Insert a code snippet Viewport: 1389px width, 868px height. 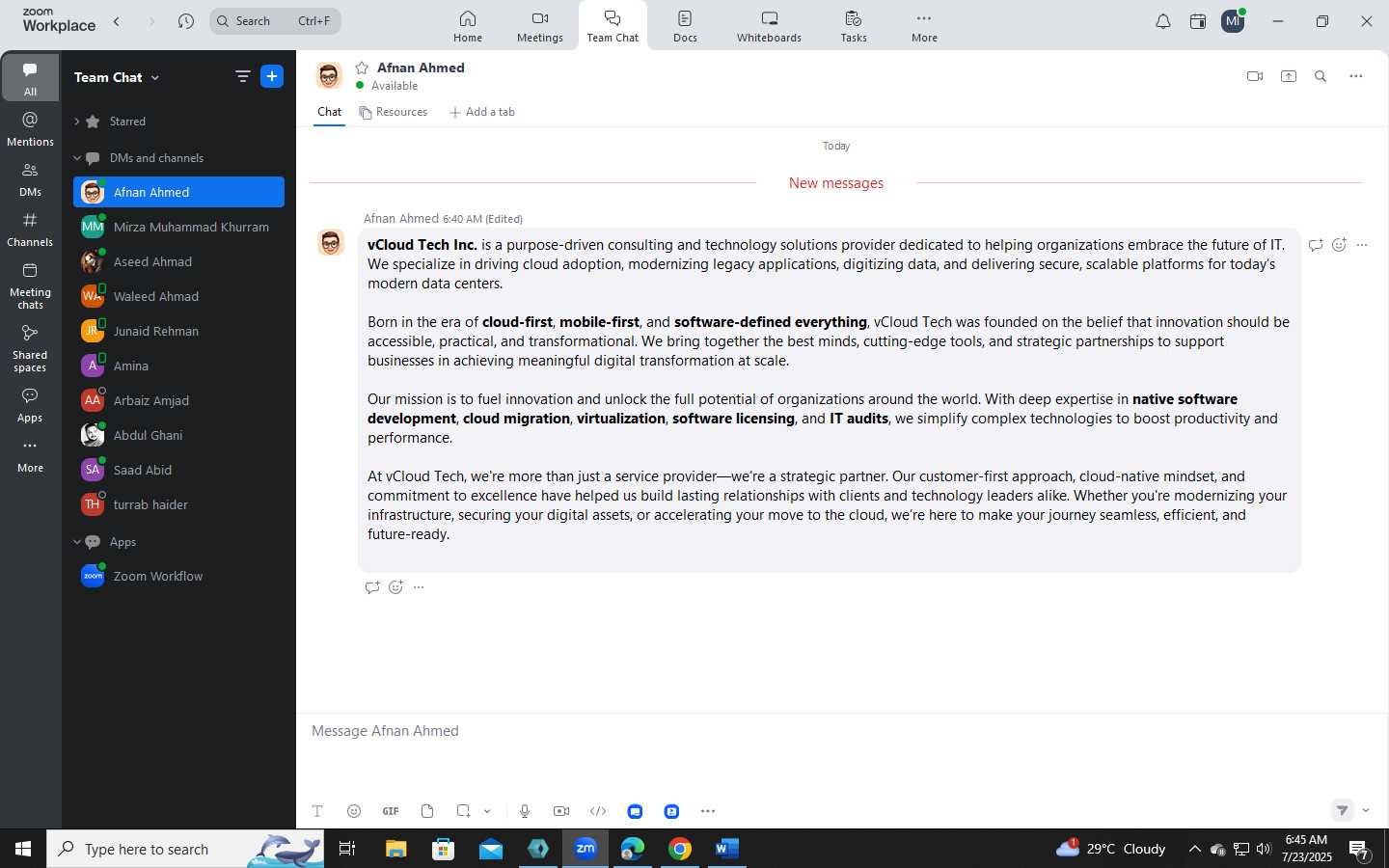(598, 811)
